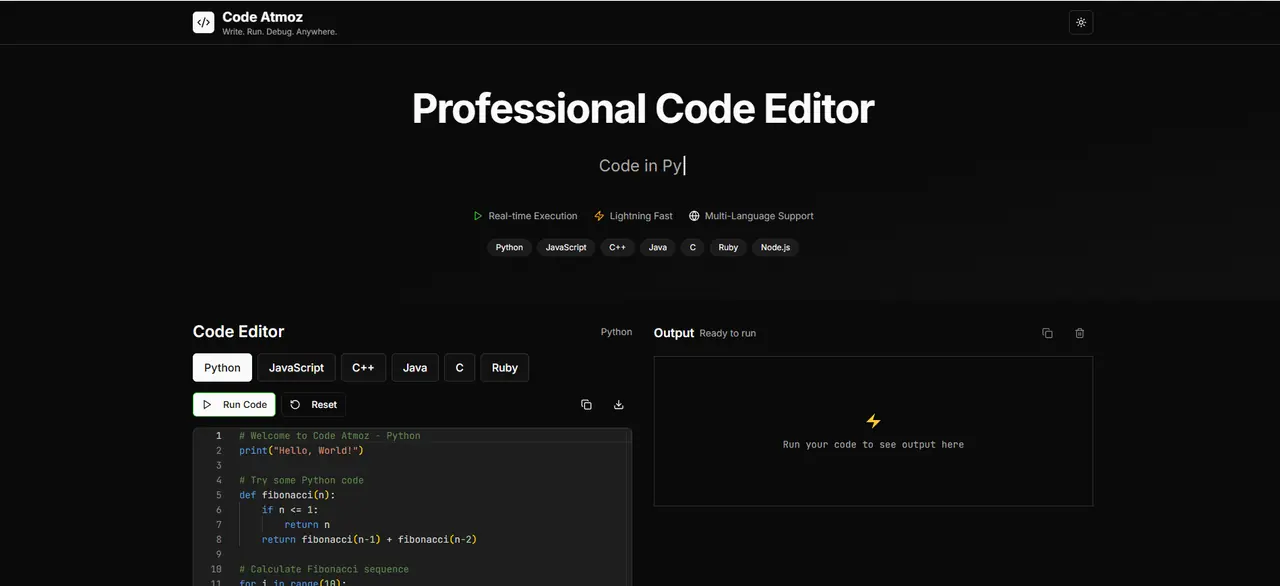
Task: Switch to the Ruby language tab
Action: [x=505, y=367]
